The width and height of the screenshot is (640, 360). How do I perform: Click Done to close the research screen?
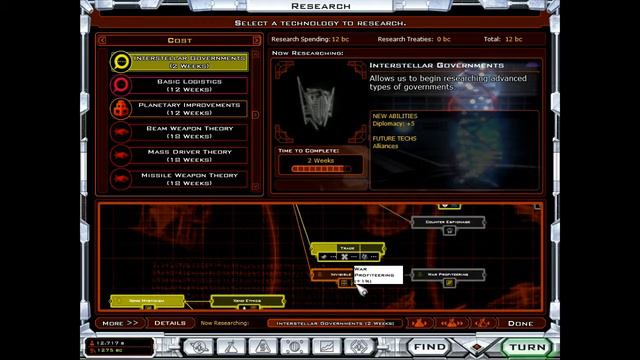tap(520, 323)
